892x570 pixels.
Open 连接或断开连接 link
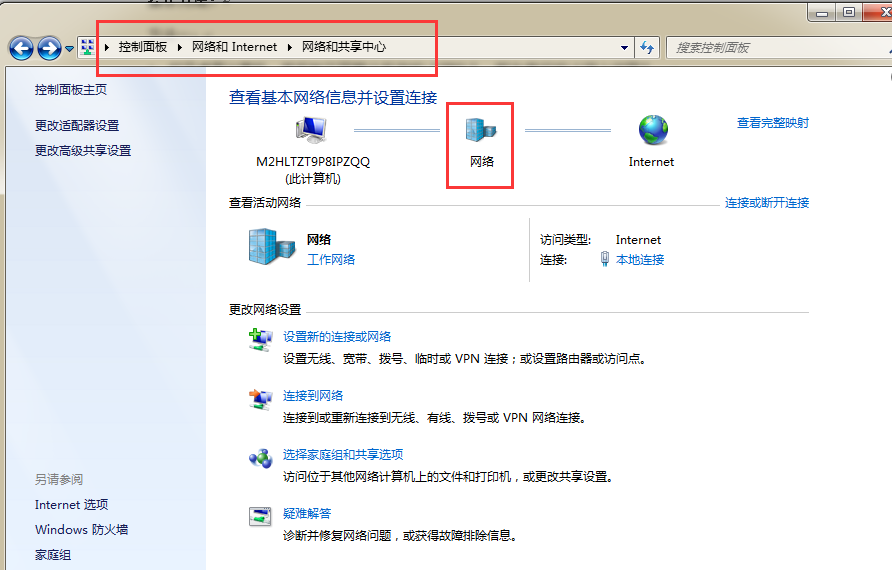(x=767, y=203)
